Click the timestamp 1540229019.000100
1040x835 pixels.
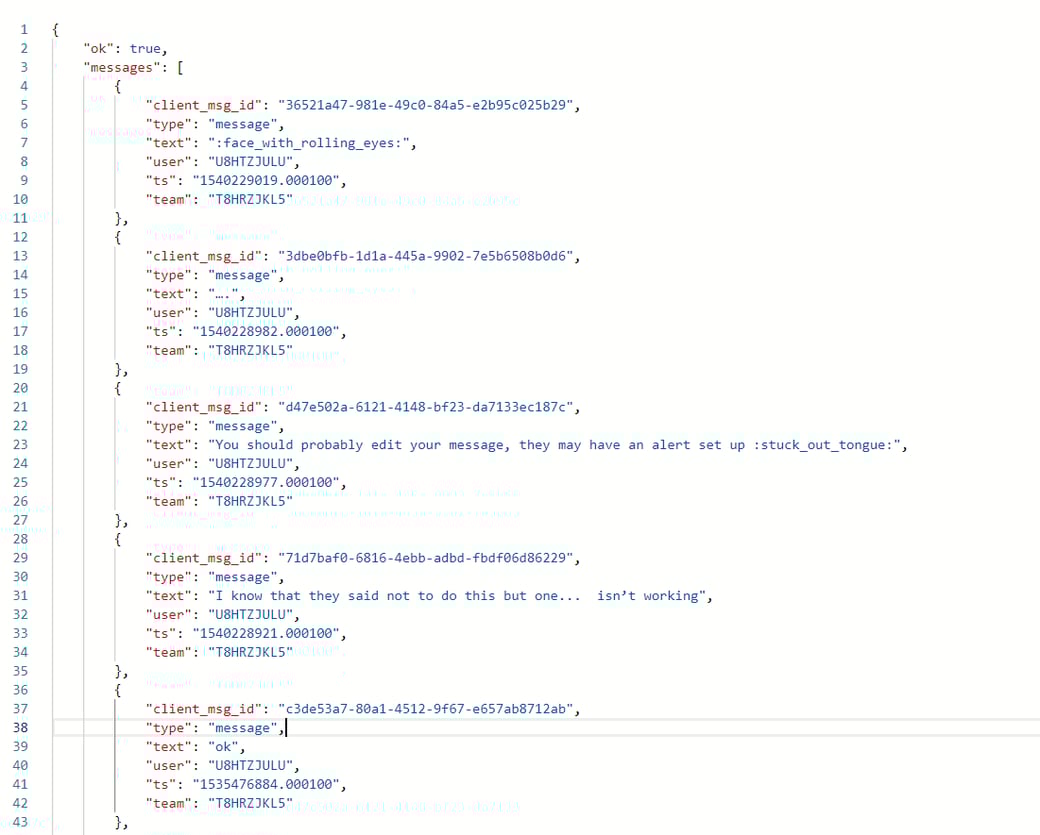click(x=272, y=180)
